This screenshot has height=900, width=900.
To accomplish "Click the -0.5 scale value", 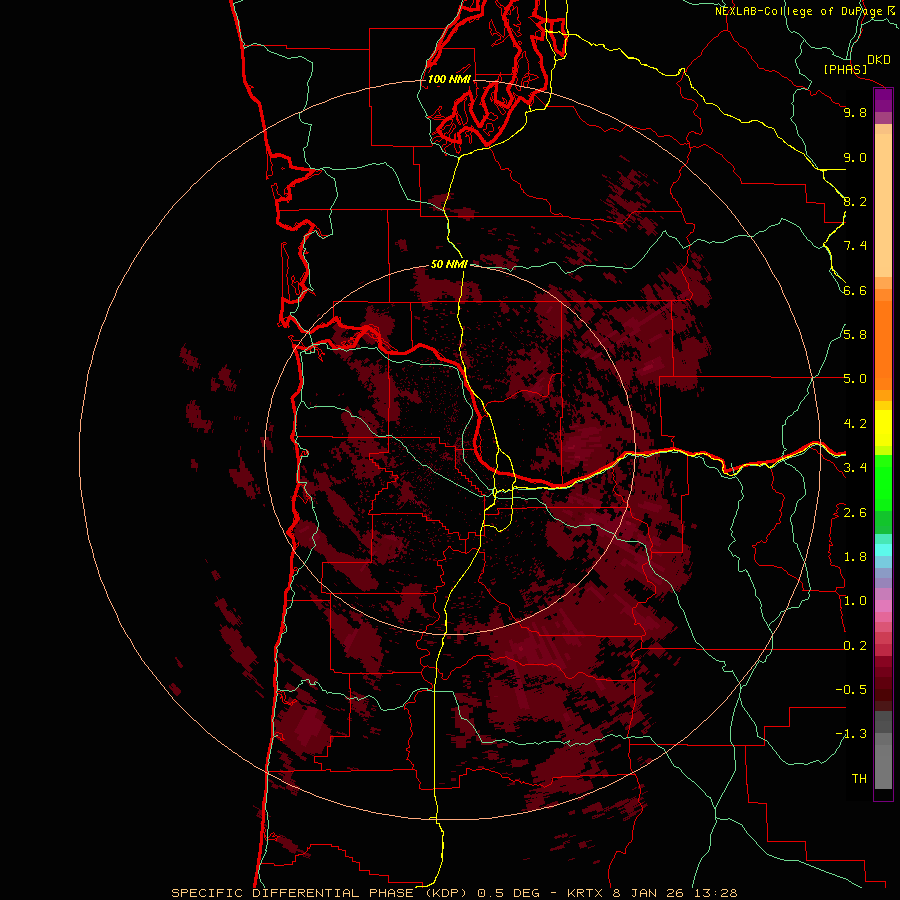I will [x=851, y=690].
